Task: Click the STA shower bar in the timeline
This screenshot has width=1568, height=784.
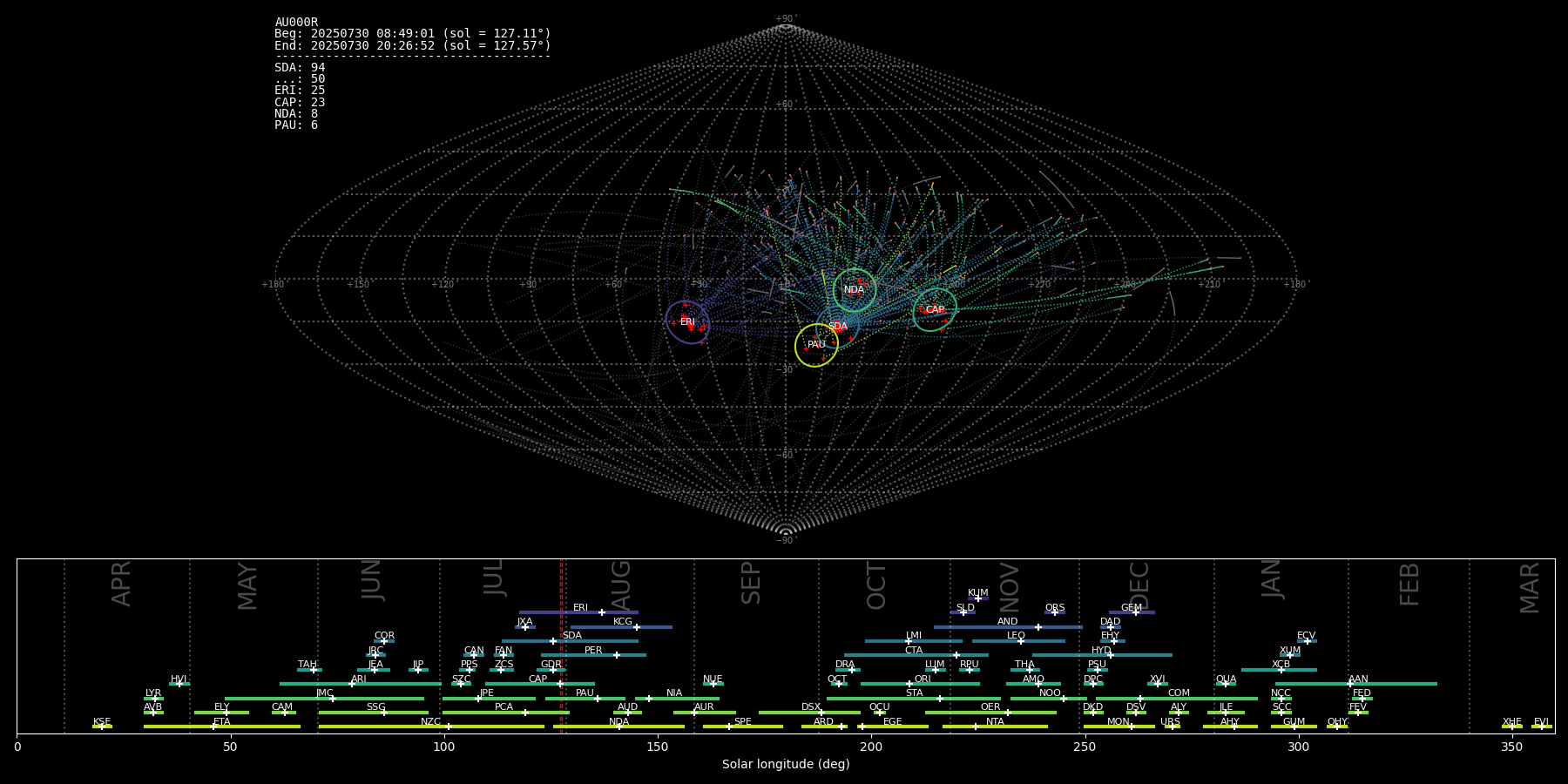Action: pyautogui.click(x=914, y=699)
